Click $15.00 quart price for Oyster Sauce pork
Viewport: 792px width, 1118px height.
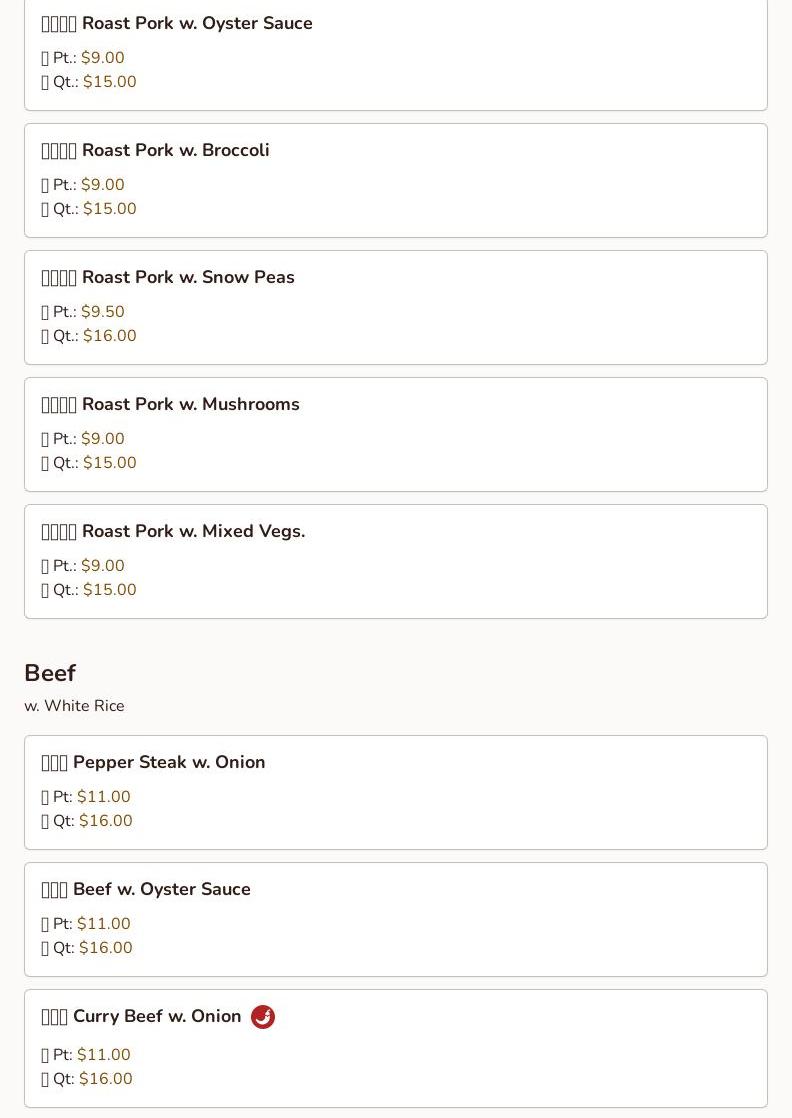[x=110, y=82]
